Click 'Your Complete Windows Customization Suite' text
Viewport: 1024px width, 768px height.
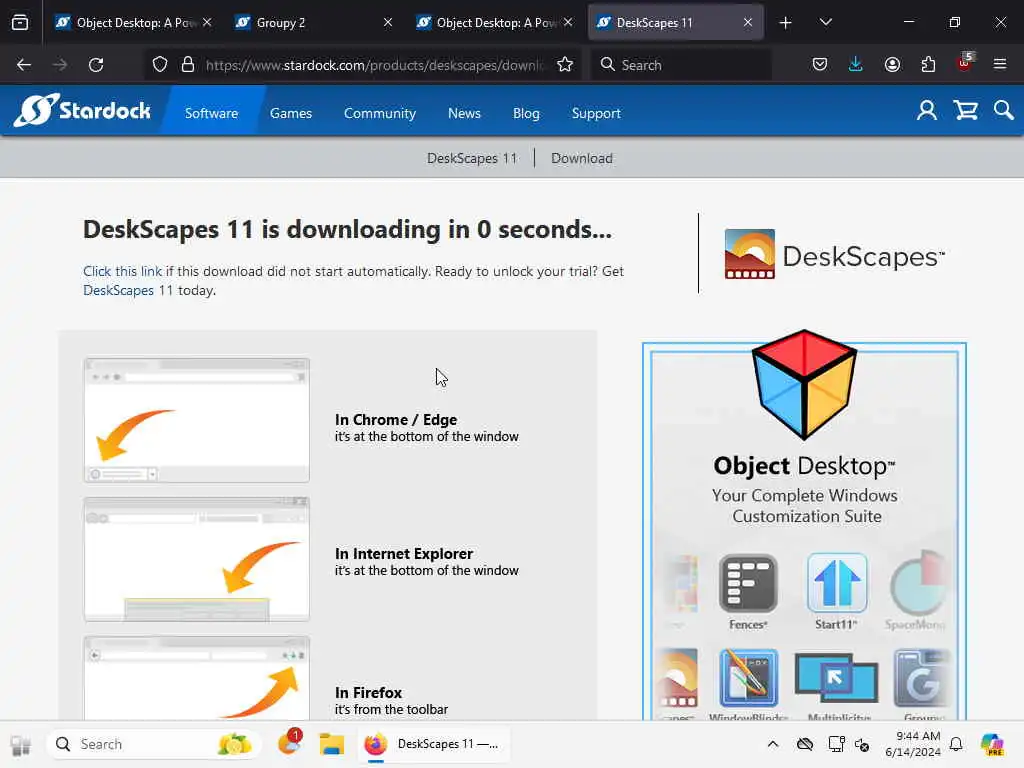[x=805, y=506]
